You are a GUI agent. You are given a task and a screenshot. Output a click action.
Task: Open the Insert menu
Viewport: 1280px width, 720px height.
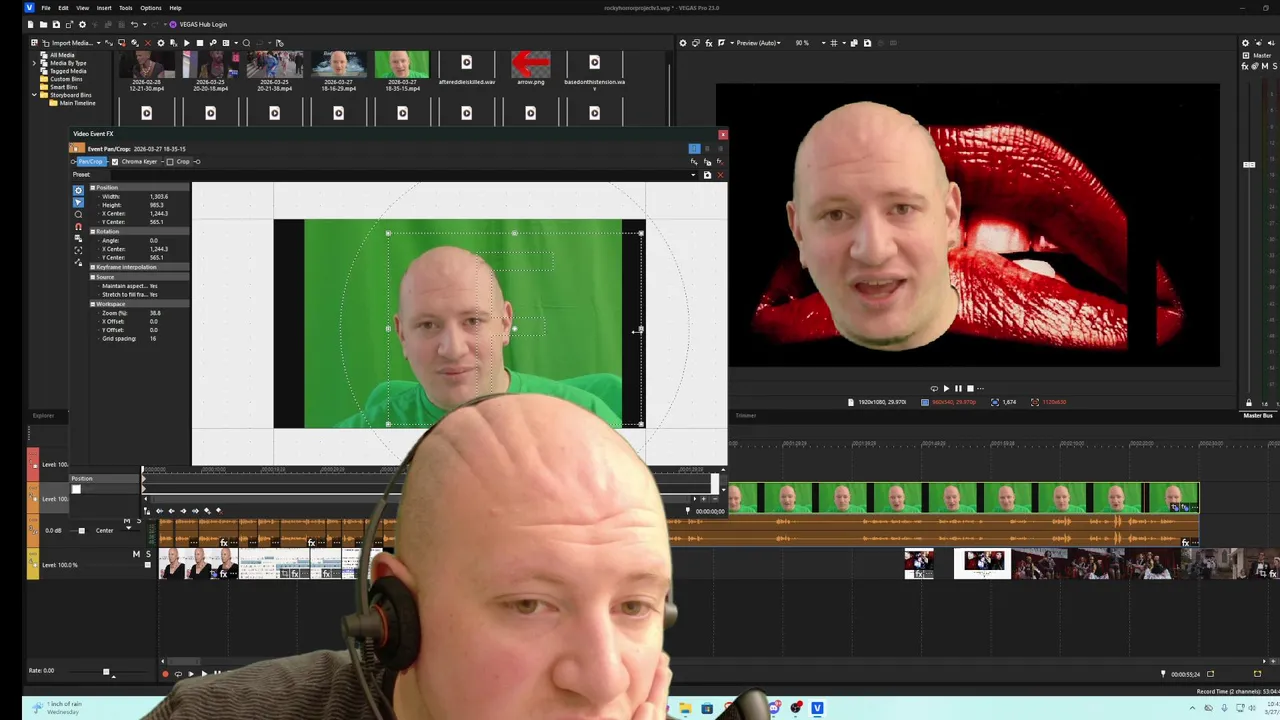click(104, 8)
